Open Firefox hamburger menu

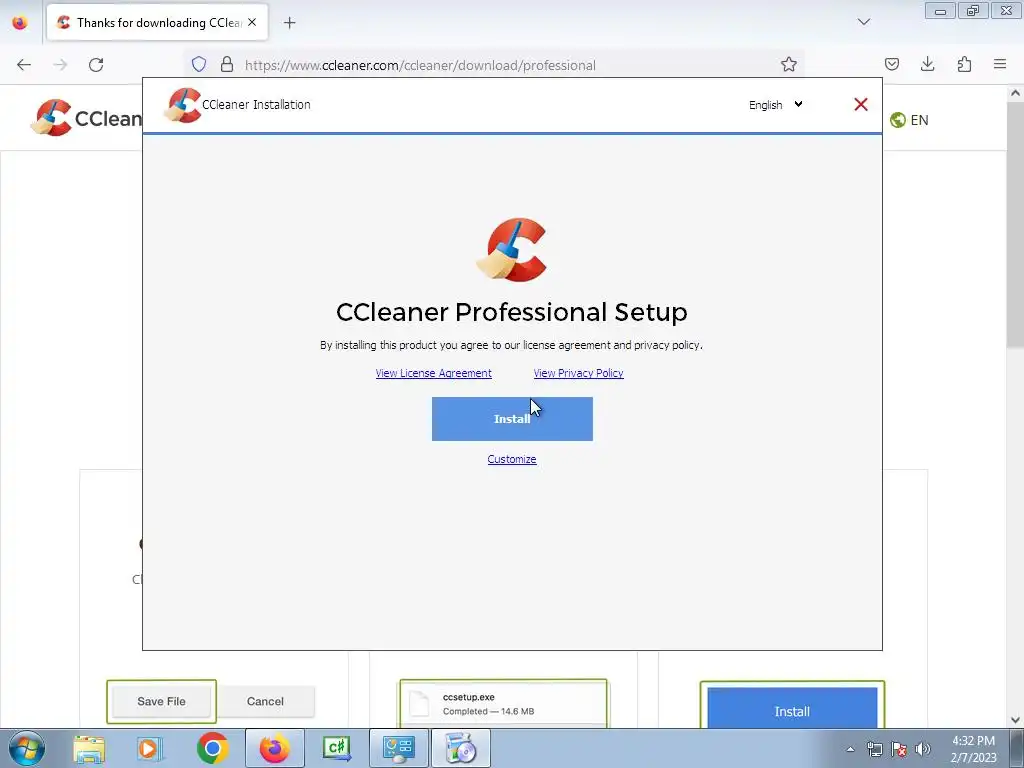[x=1000, y=64]
